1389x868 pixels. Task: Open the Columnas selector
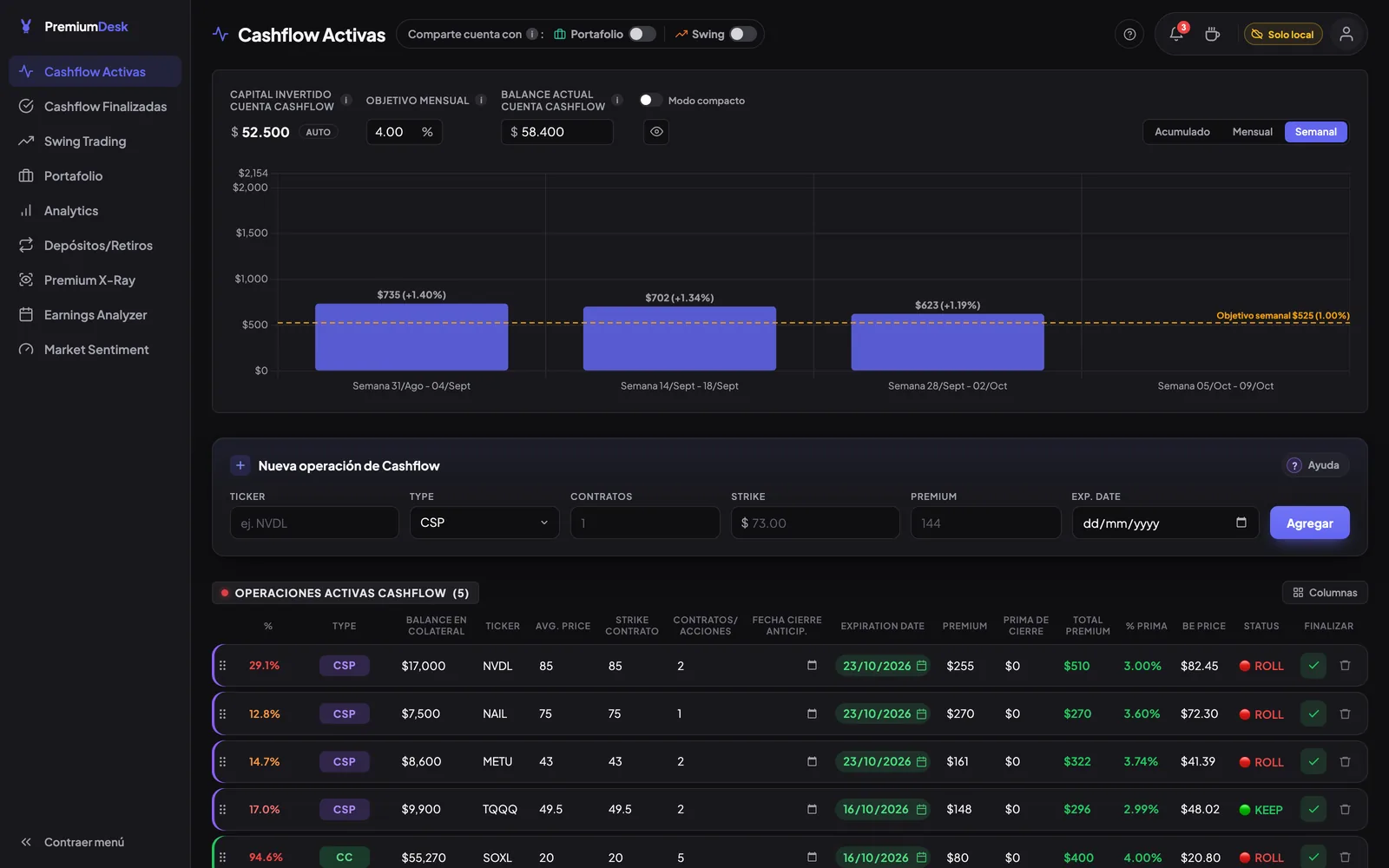[x=1325, y=593]
